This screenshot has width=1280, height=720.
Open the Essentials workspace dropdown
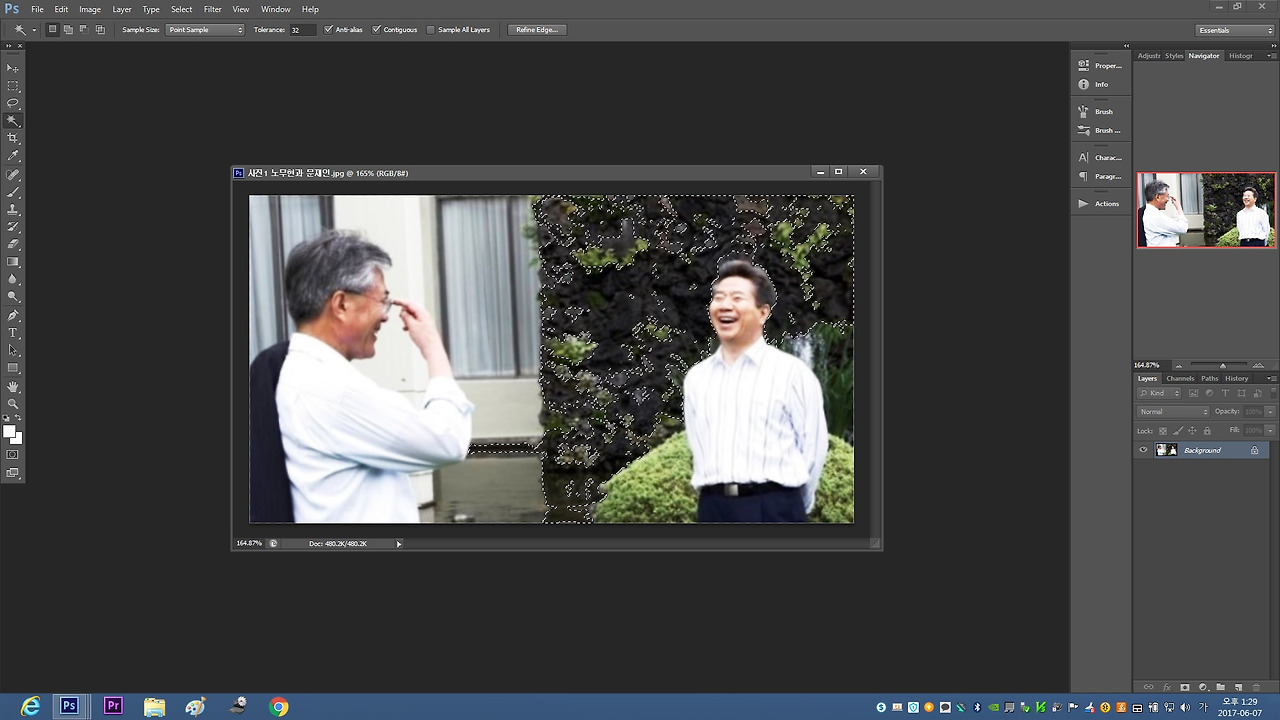[x=1236, y=30]
